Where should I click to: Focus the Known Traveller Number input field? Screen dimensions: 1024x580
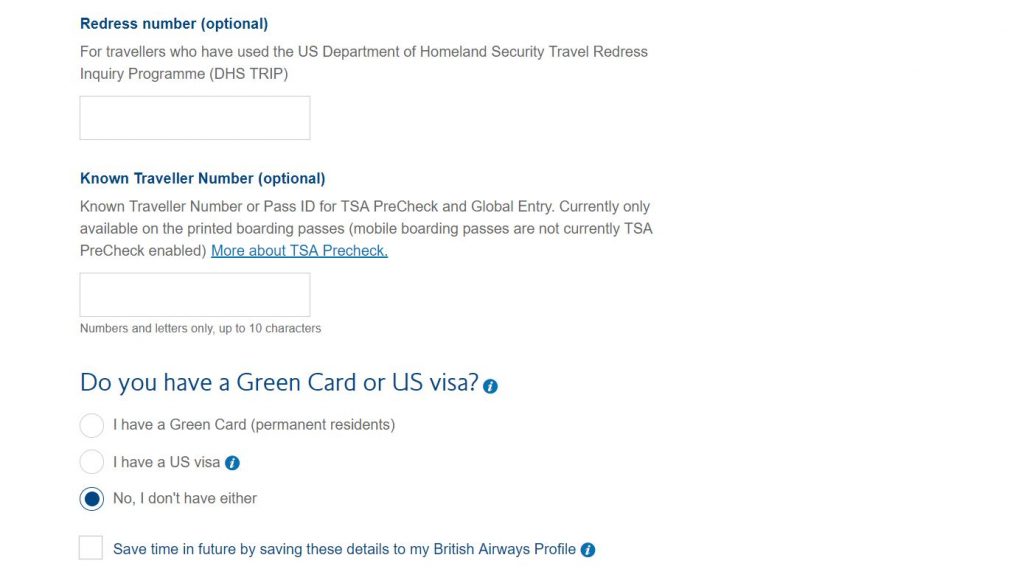[x=195, y=295]
